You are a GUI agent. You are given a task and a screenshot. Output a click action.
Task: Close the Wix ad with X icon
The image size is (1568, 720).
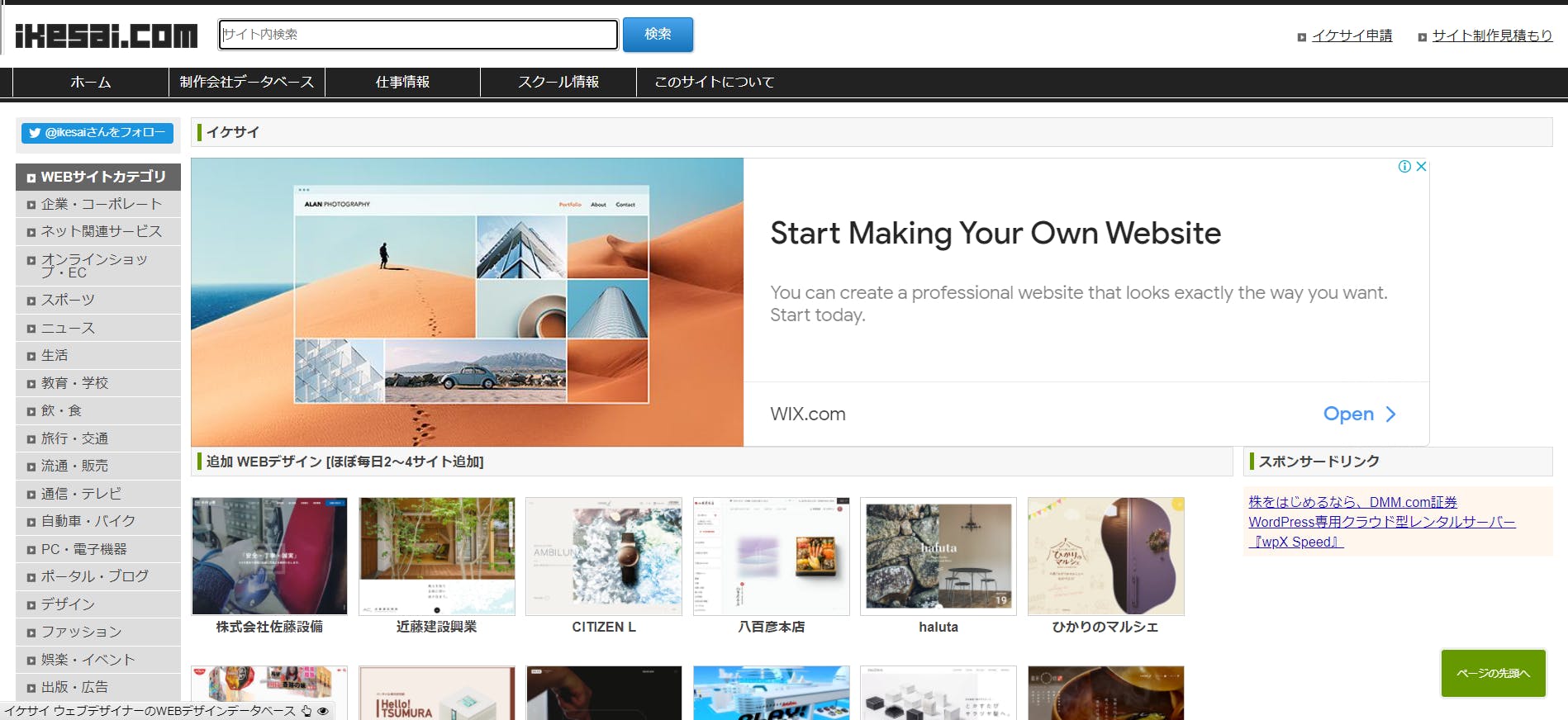click(x=1421, y=166)
